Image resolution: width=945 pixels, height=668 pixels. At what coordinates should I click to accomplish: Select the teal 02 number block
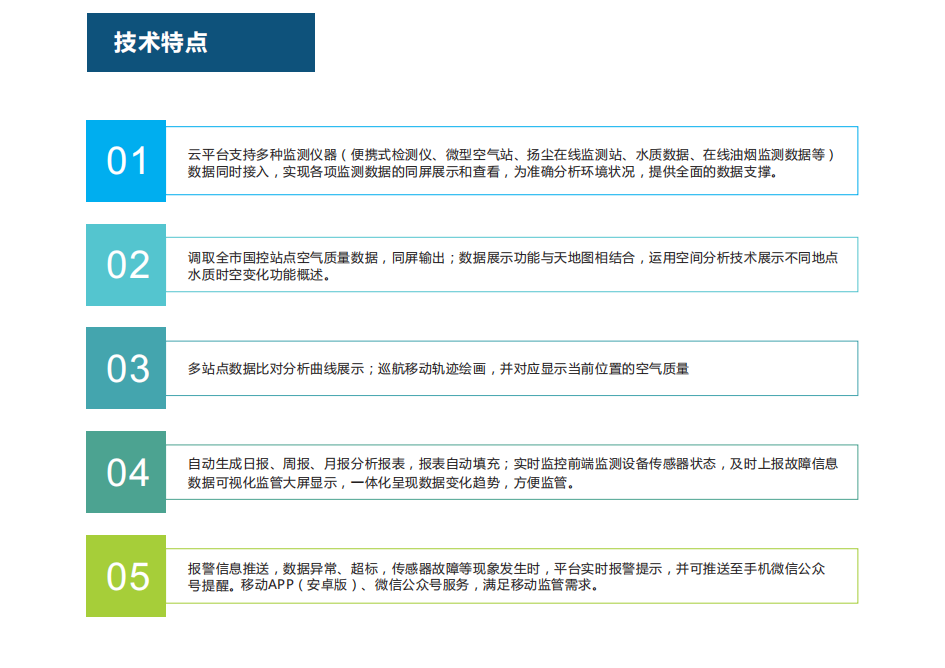tap(126, 265)
